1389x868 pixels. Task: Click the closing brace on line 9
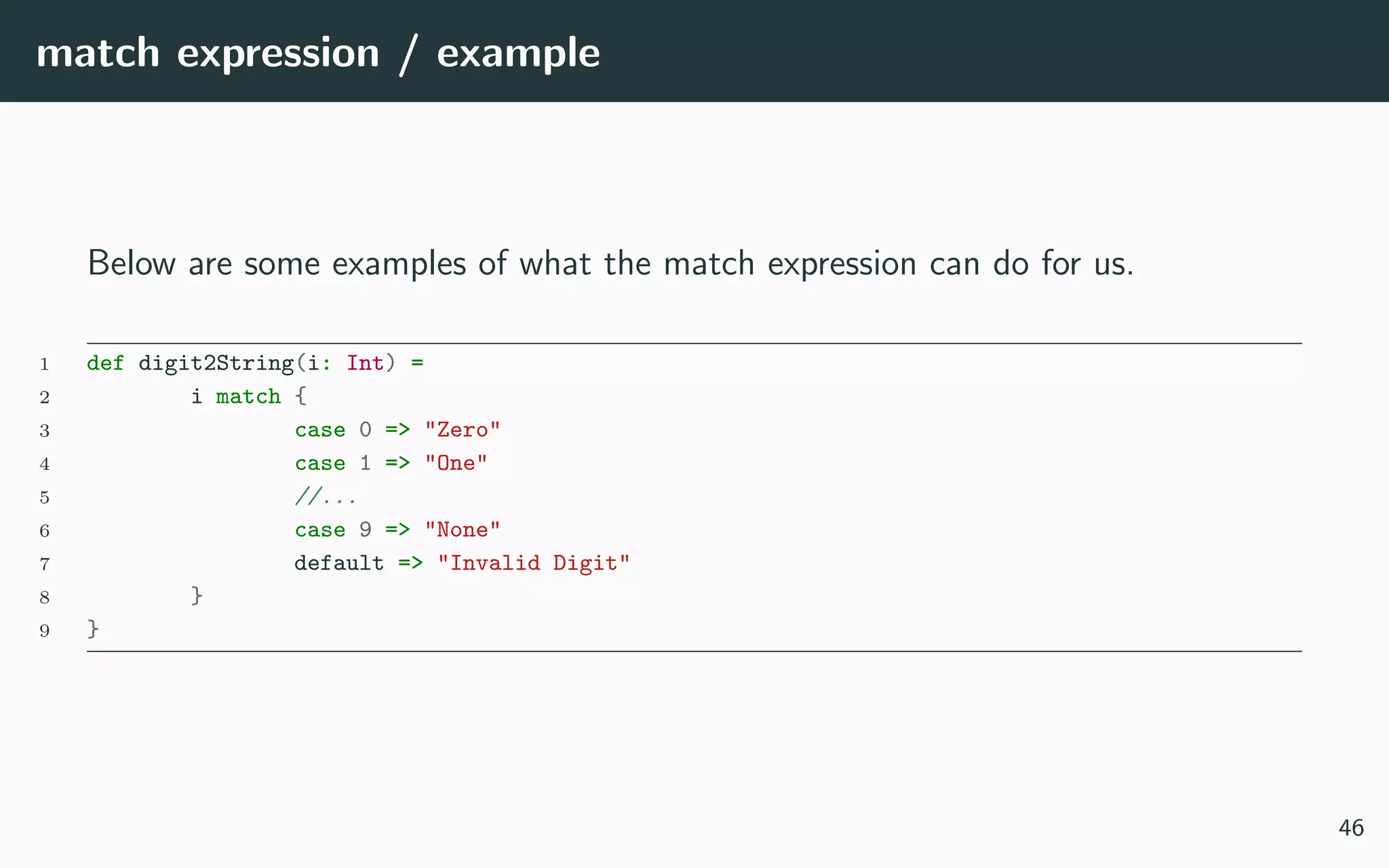tap(93, 629)
